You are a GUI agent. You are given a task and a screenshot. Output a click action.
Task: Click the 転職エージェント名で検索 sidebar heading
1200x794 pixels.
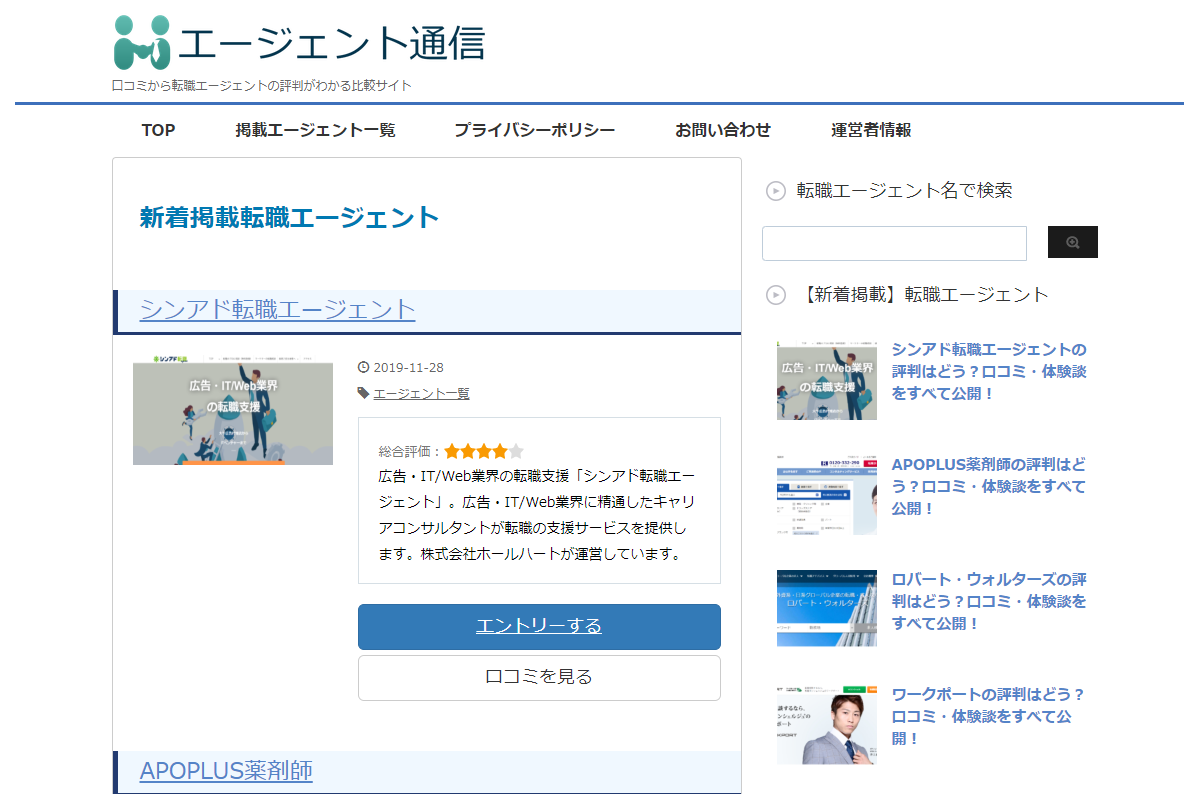[904, 191]
